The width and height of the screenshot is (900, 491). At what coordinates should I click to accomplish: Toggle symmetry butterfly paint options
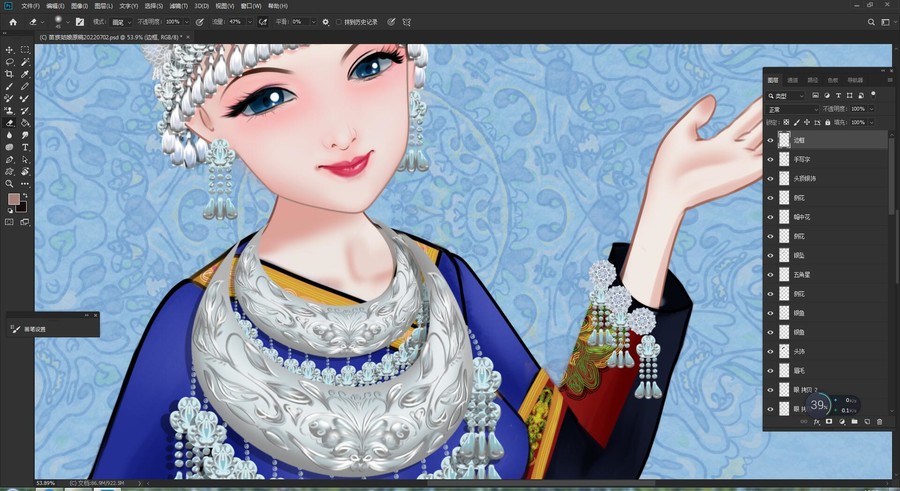[x=406, y=22]
